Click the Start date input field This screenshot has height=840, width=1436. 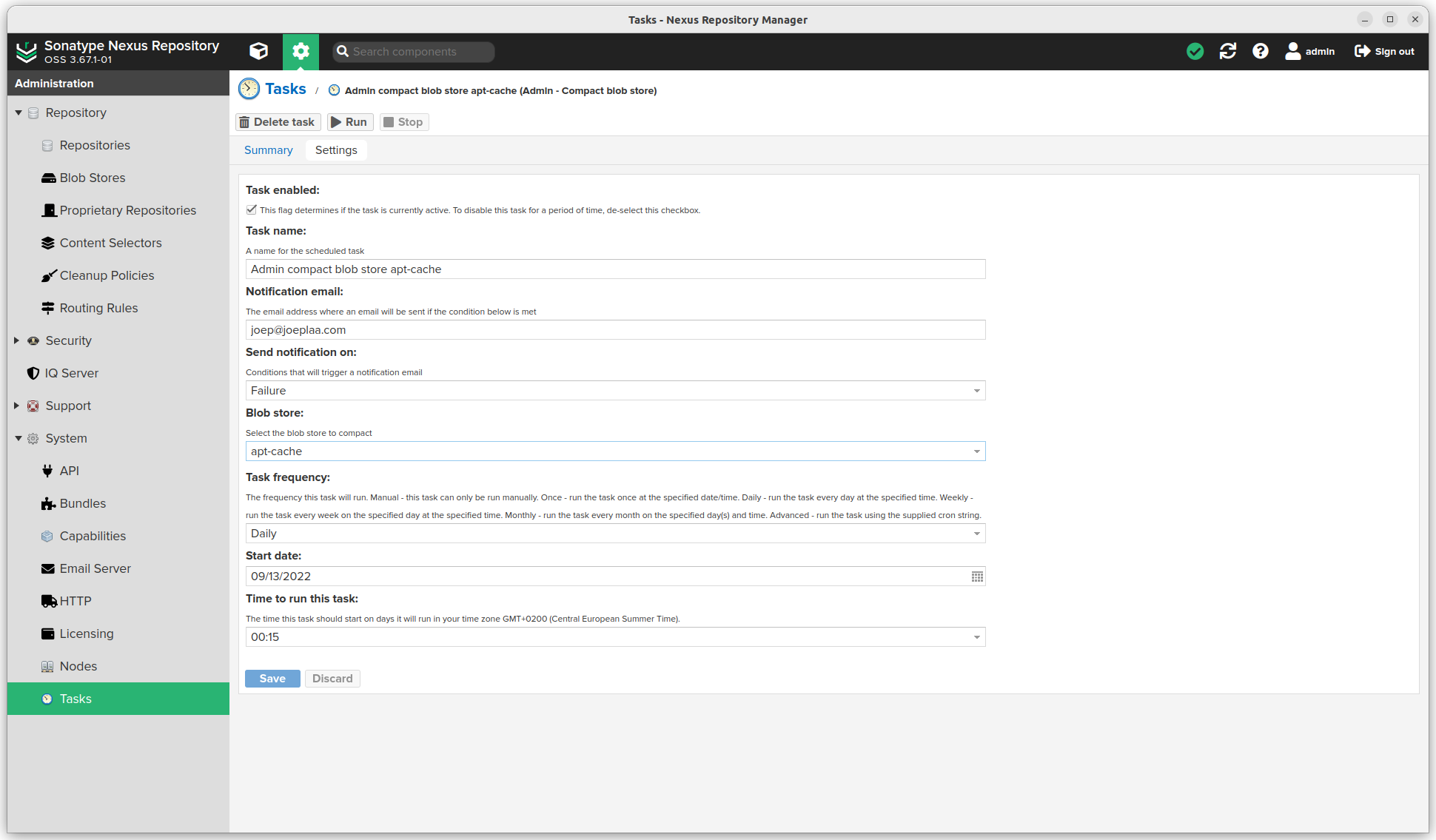(607, 577)
